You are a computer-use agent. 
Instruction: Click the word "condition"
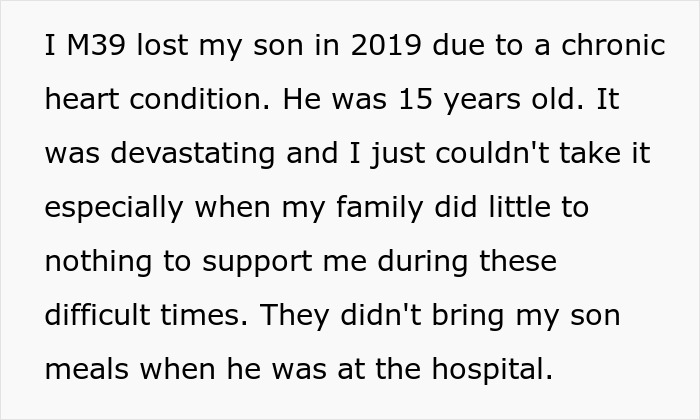point(194,101)
